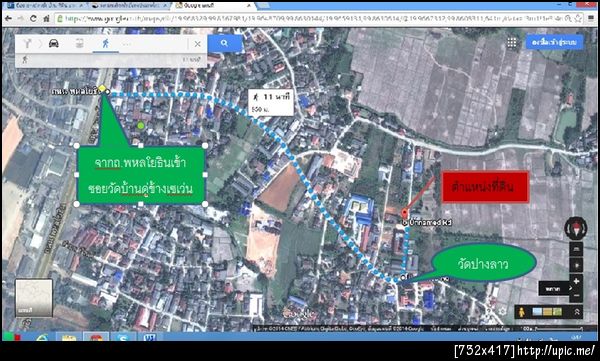Select the red land-position label box

click(486, 186)
